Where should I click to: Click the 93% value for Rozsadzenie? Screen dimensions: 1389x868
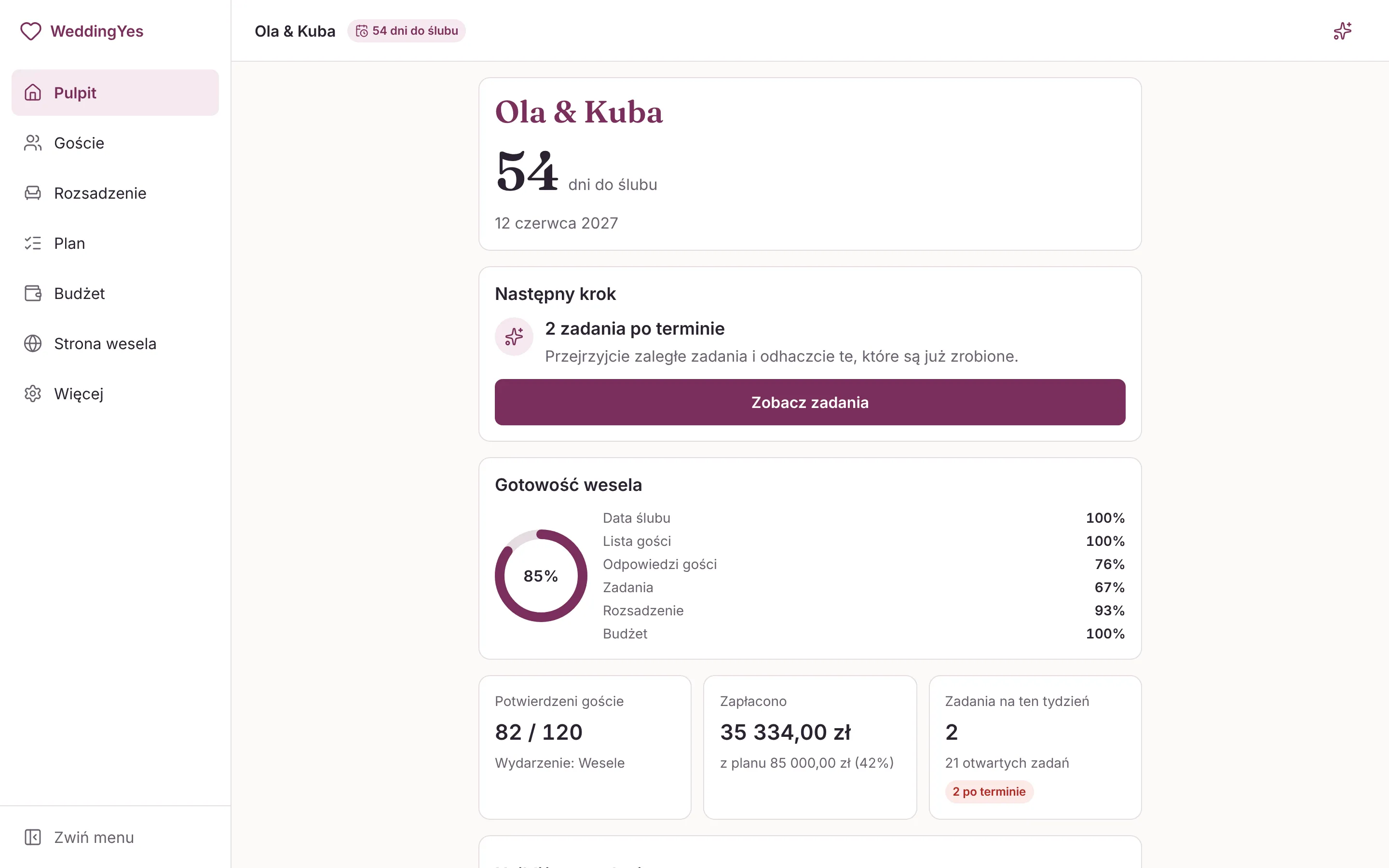pyautogui.click(x=1109, y=611)
